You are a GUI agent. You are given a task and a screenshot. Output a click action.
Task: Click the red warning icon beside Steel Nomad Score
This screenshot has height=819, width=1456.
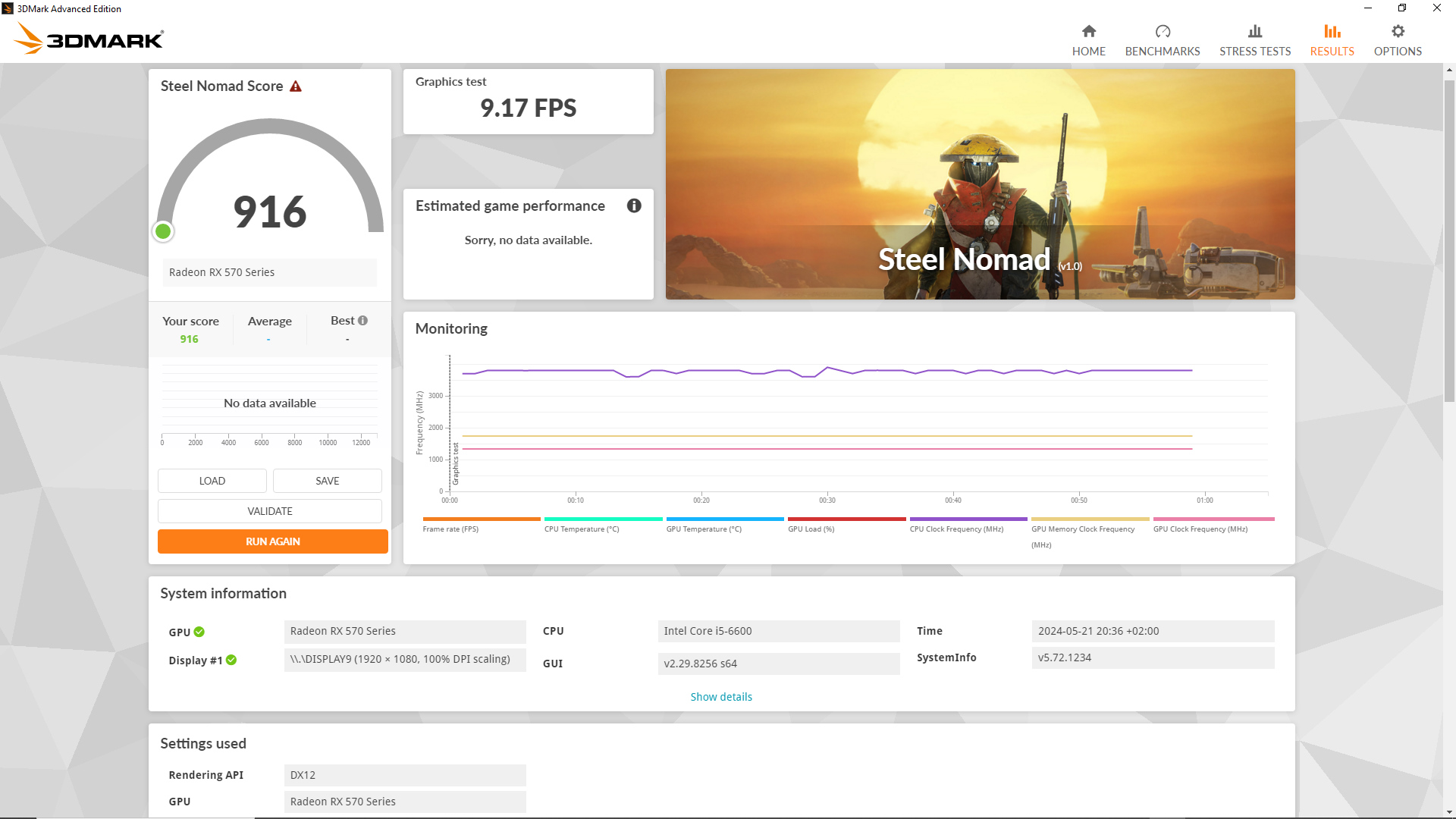tap(296, 86)
